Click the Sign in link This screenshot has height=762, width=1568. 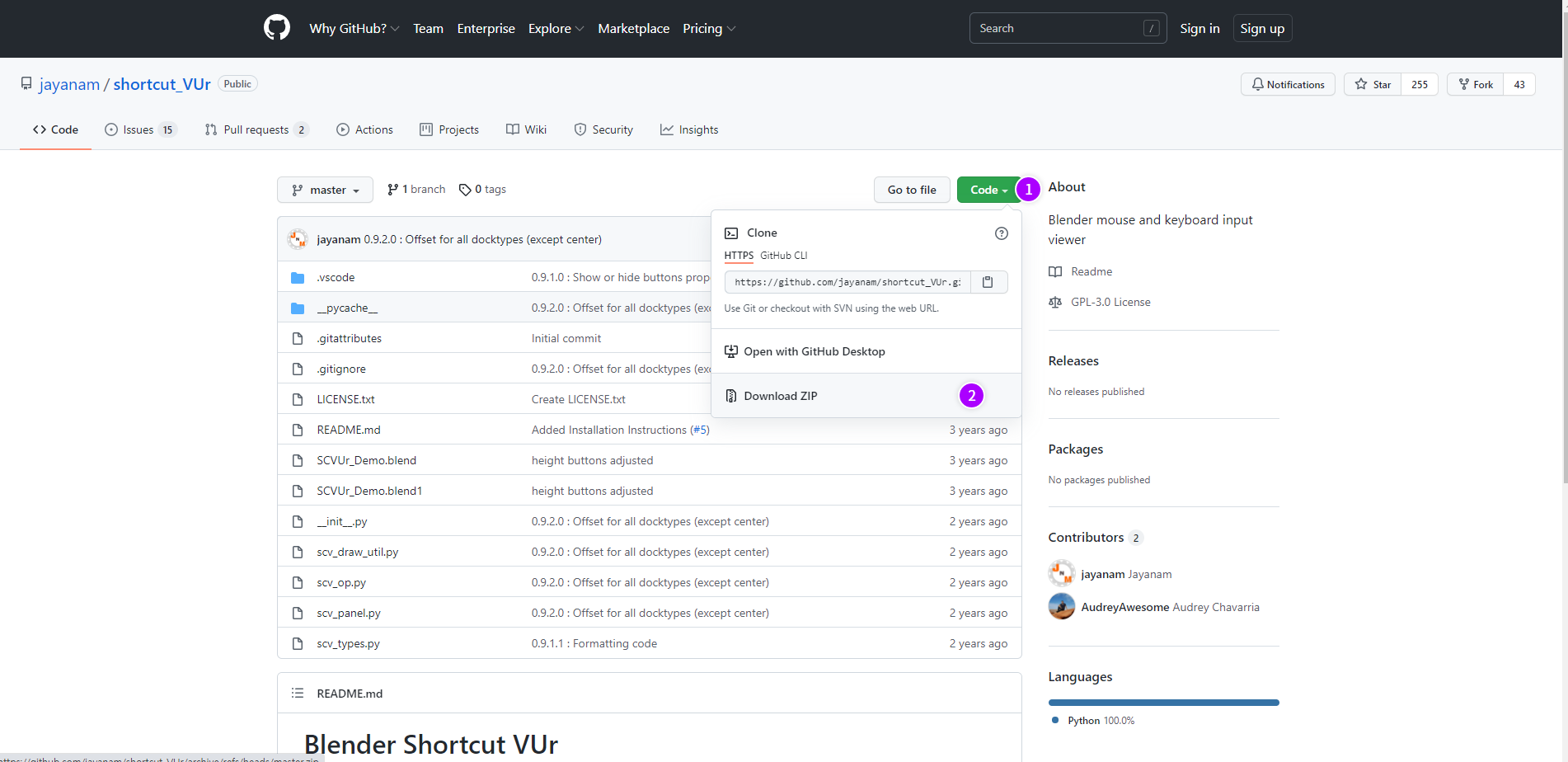(x=1199, y=28)
